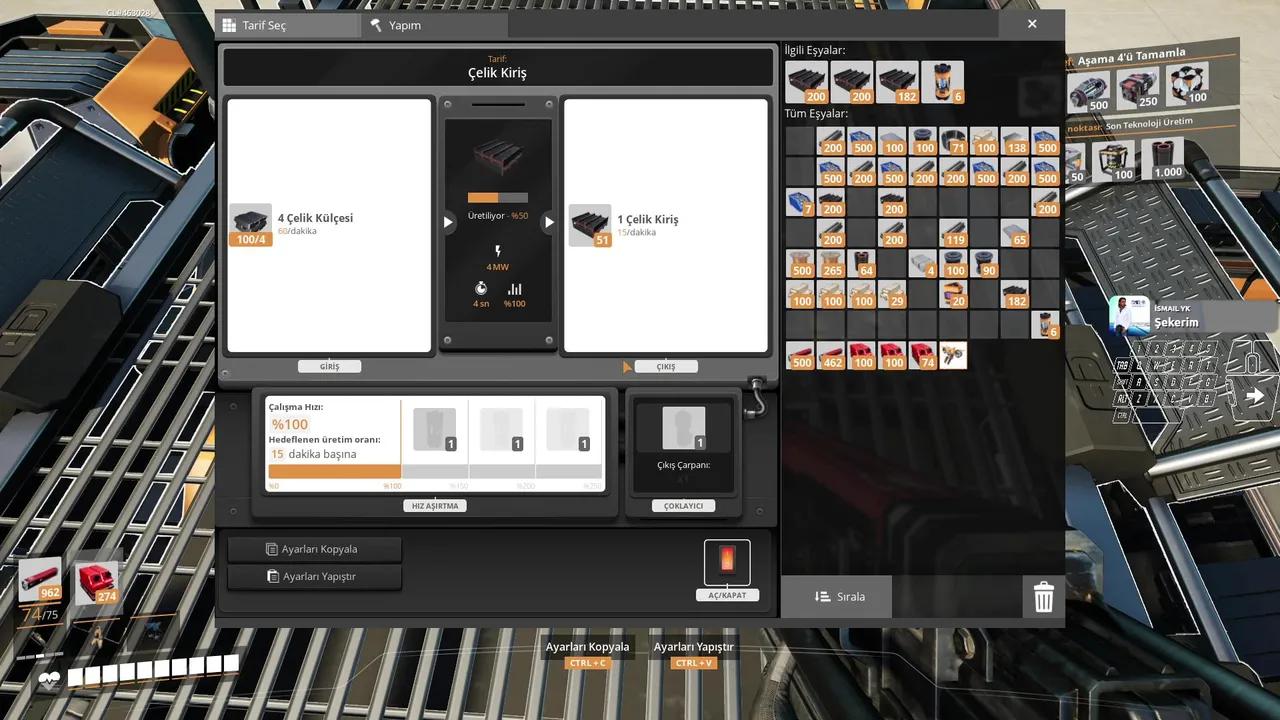This screenshot has width=1280, height=720.
Task: Pick up the stack of 138
Action: (x=1015, y=141)
